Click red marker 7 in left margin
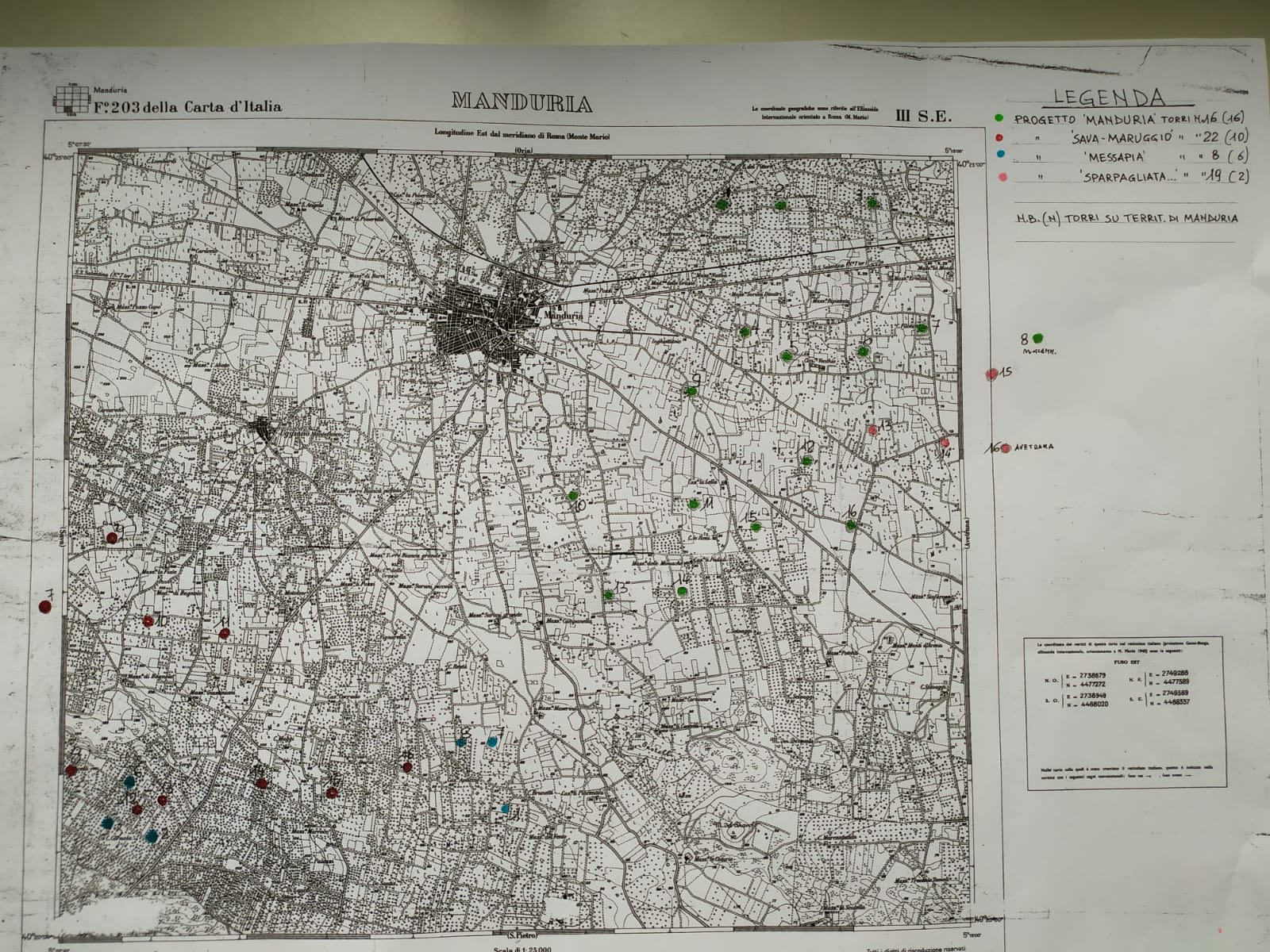 click(x=44, y=607)
